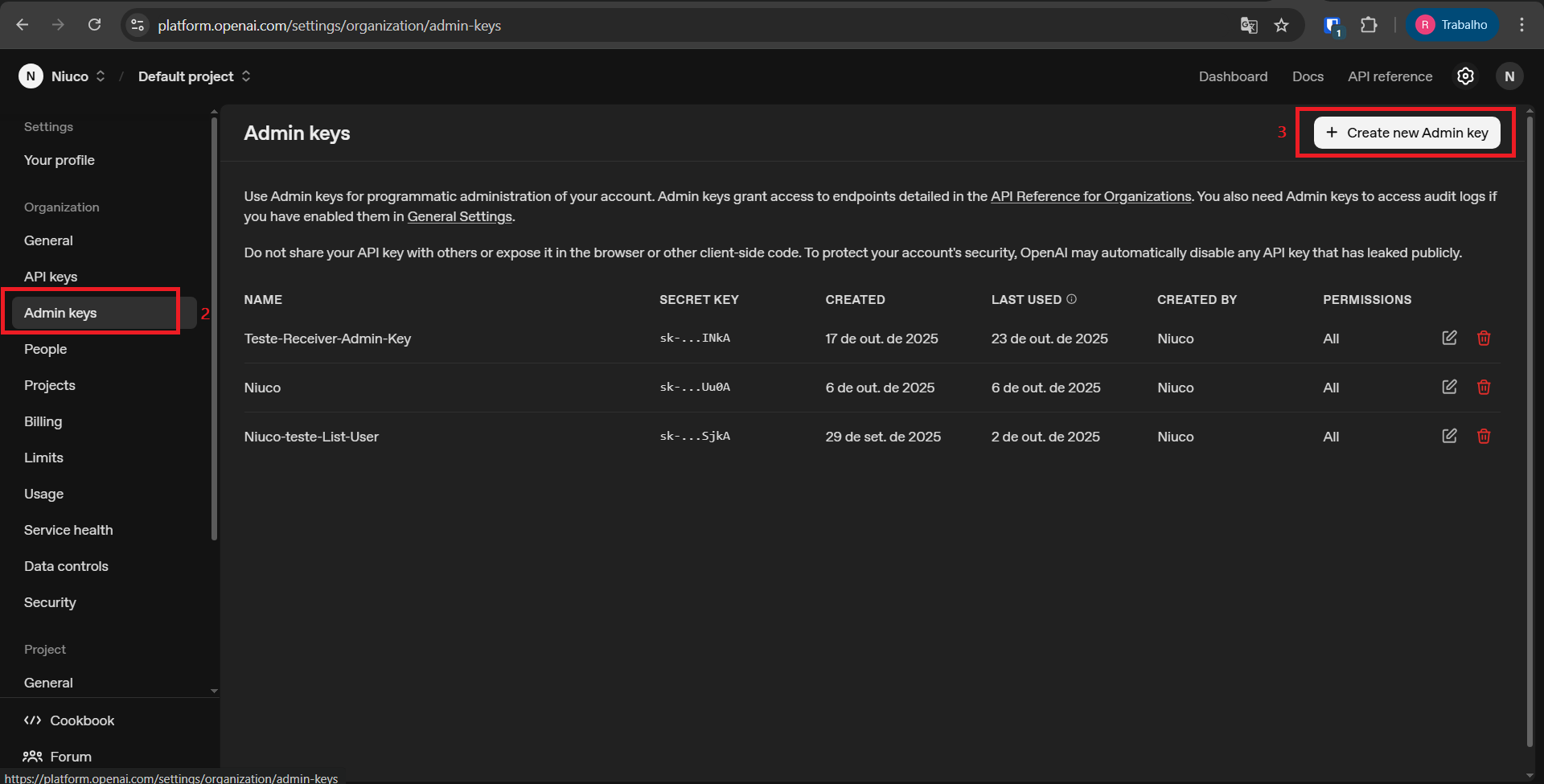Click the Admin keys page heading
The width and height of the screenshot is (1544, 784).
297,133
